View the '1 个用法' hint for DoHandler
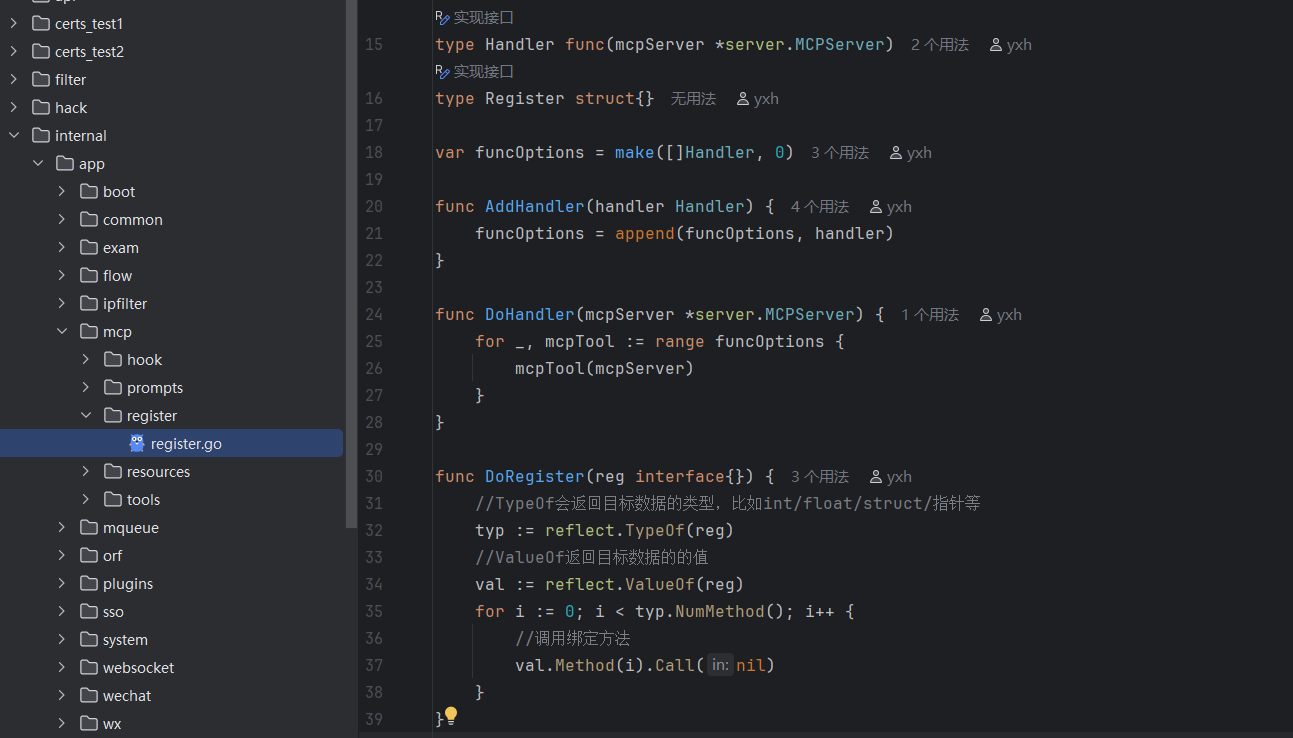Screen dimensions: 1293x738 [930, 315]
